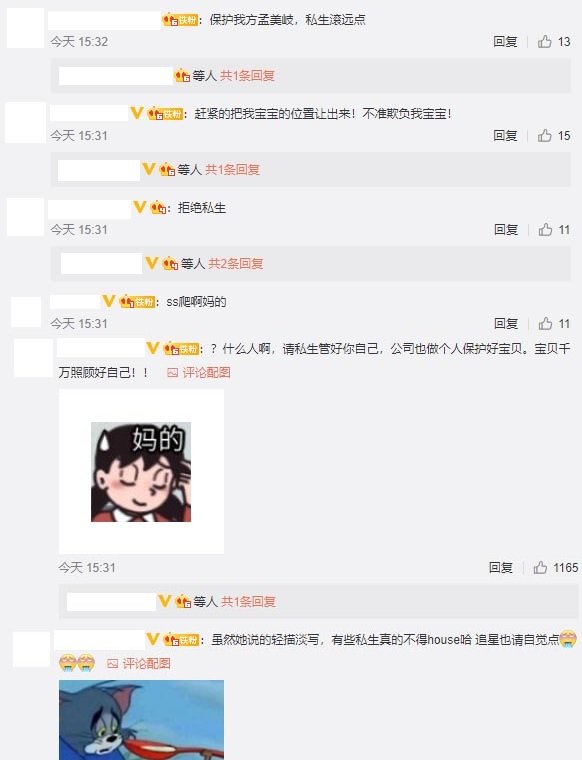Screen dimensions: 582x760
Task: Open 评论配图 link next to crying emojis
Action: coord(146,664)
